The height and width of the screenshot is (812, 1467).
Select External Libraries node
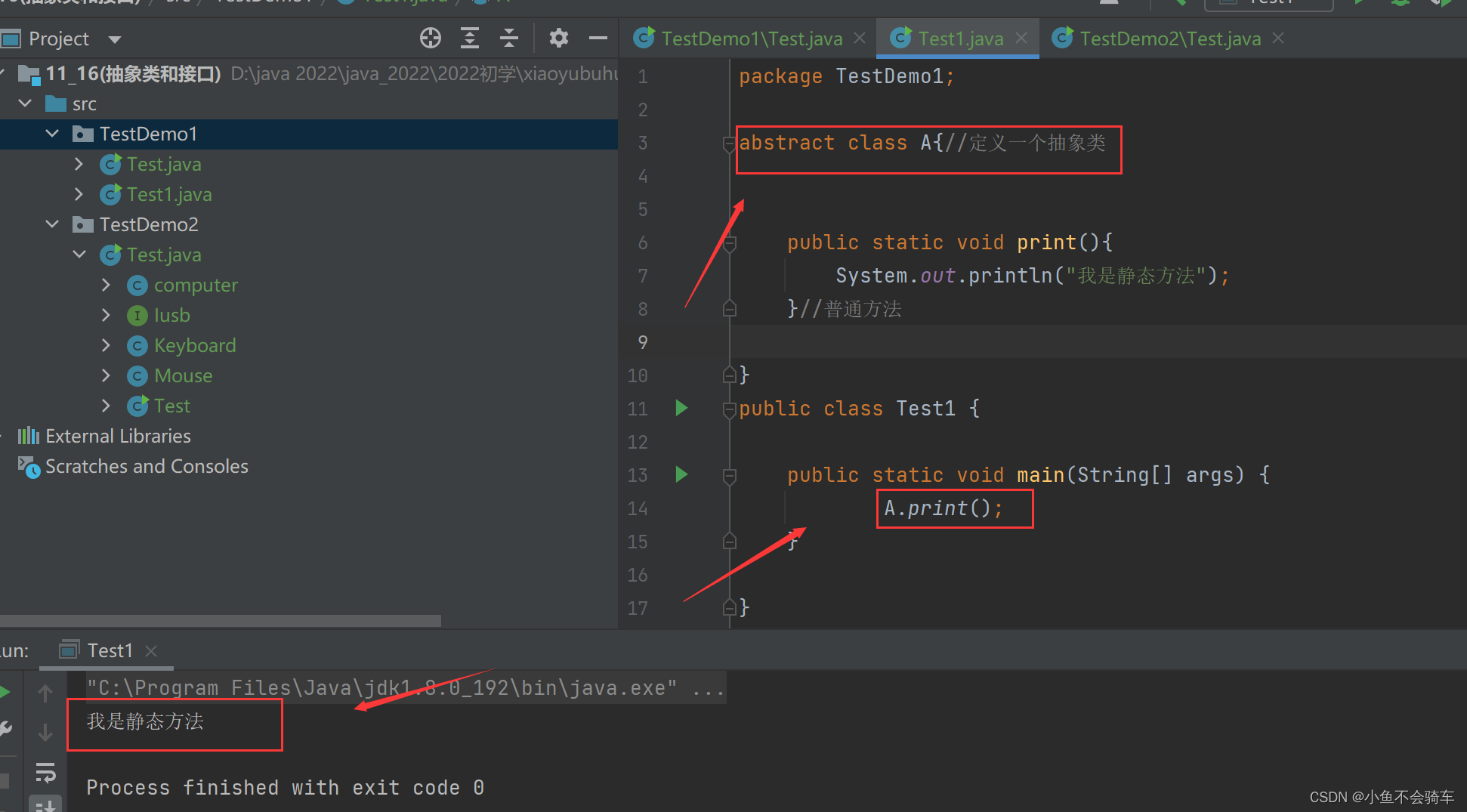[x=104, y=436]
